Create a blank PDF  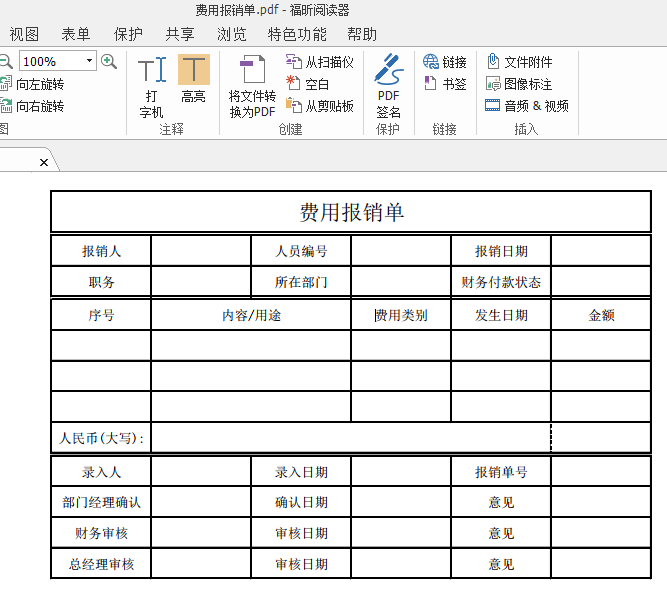point(308,84)
